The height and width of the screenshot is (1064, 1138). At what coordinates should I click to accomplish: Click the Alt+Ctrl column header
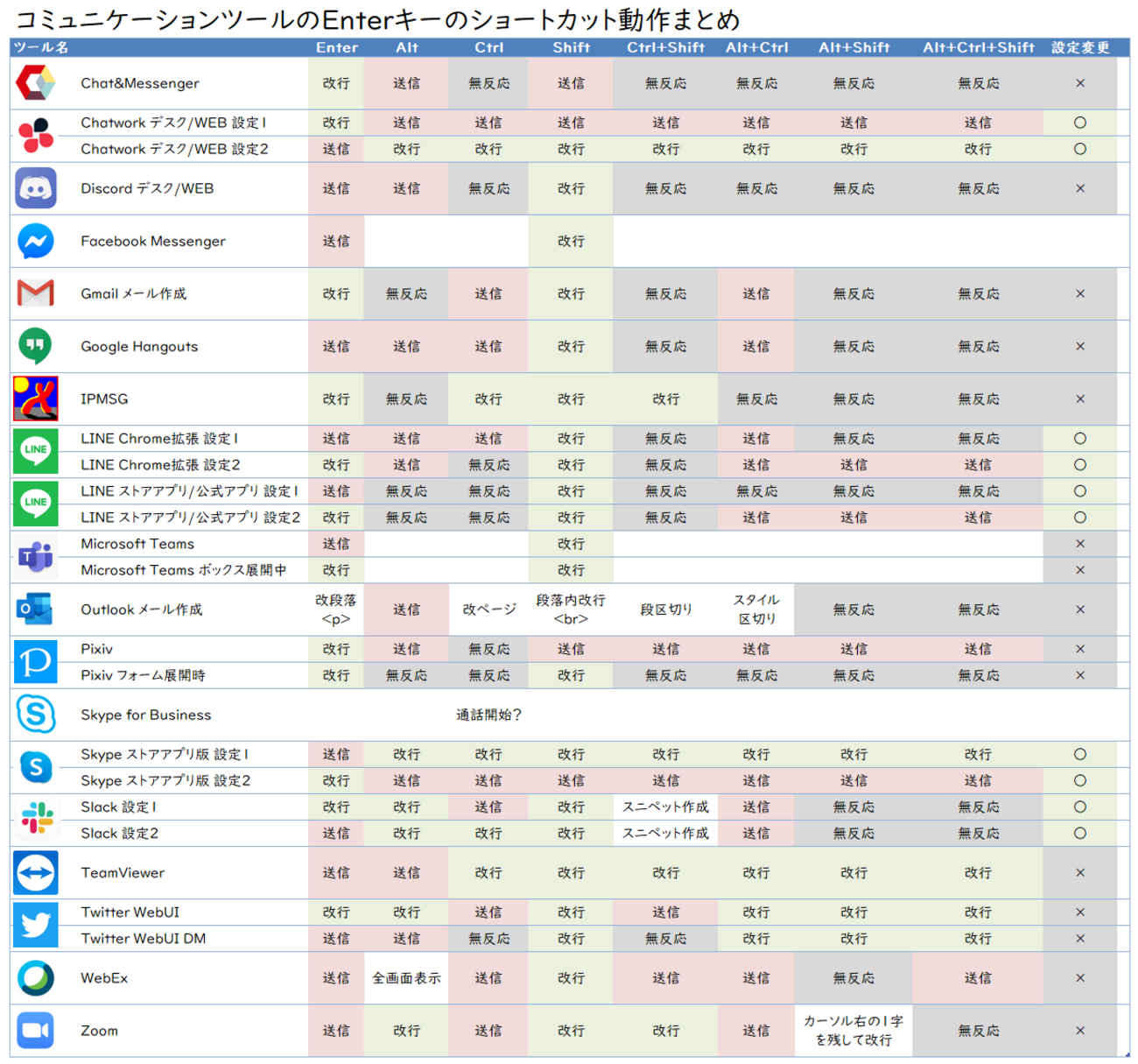[756, 47]
